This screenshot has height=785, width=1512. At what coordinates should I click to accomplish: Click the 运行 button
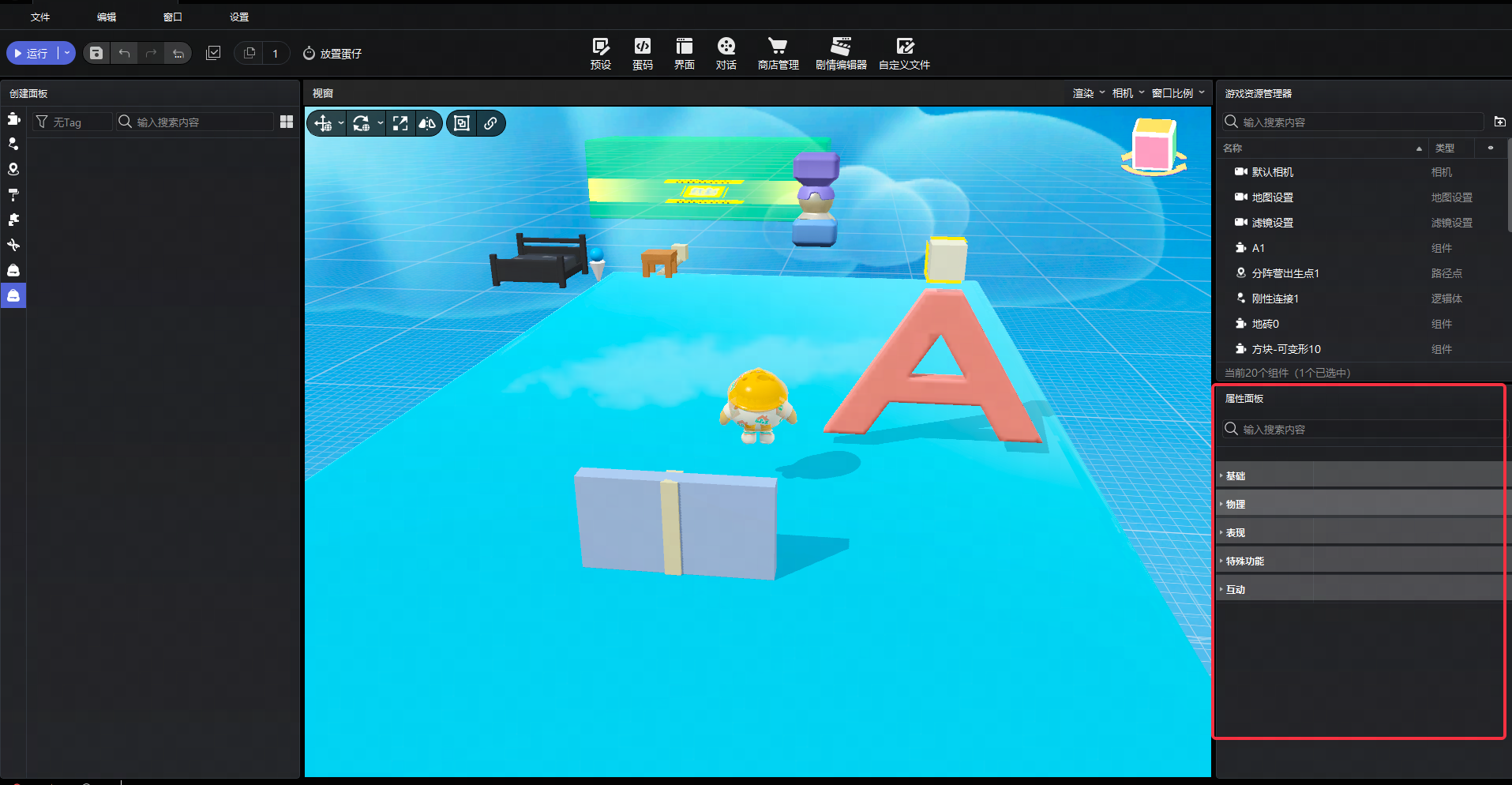[x=32, y=53]
